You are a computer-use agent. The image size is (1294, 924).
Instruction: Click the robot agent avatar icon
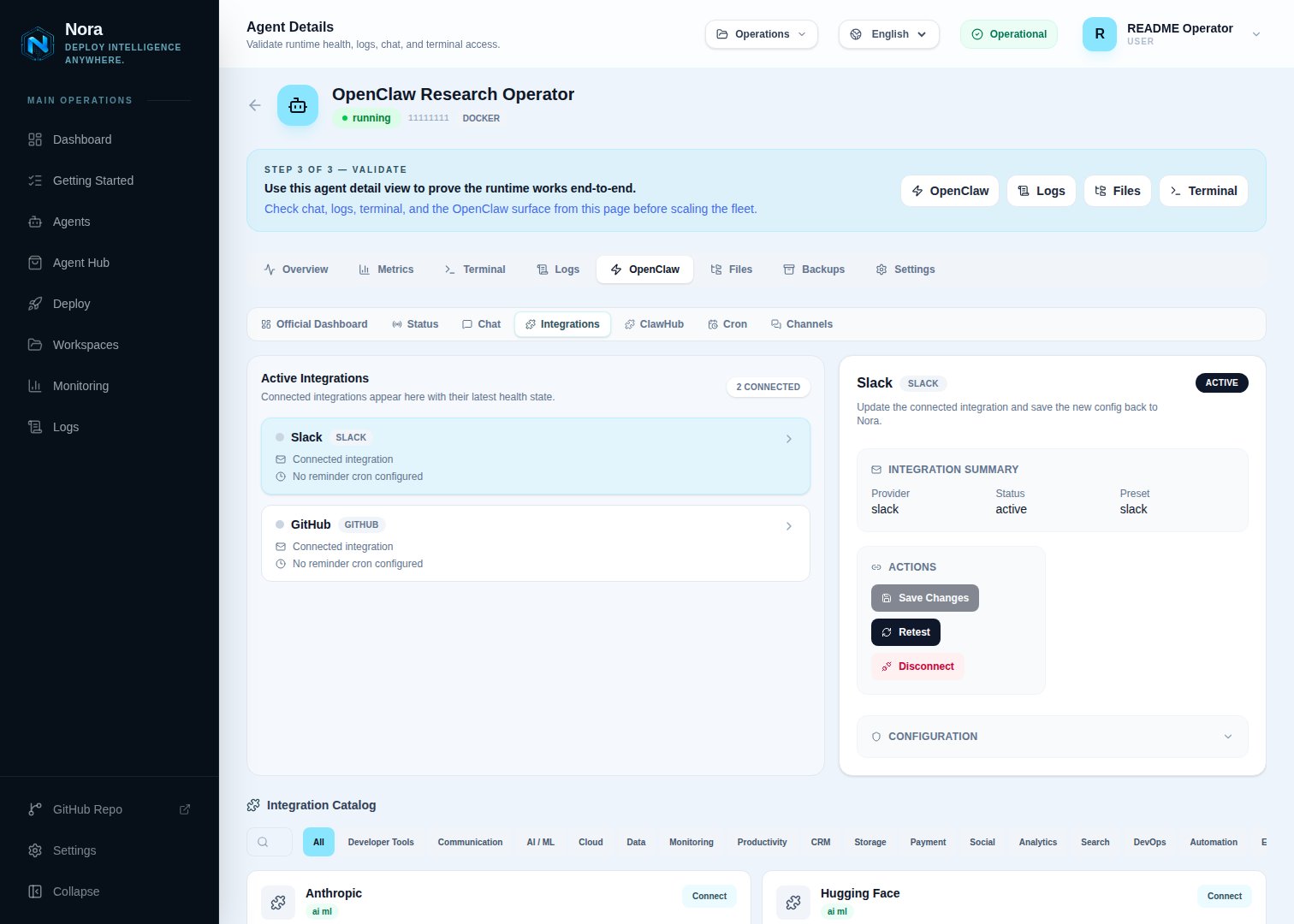coord(298,105)
